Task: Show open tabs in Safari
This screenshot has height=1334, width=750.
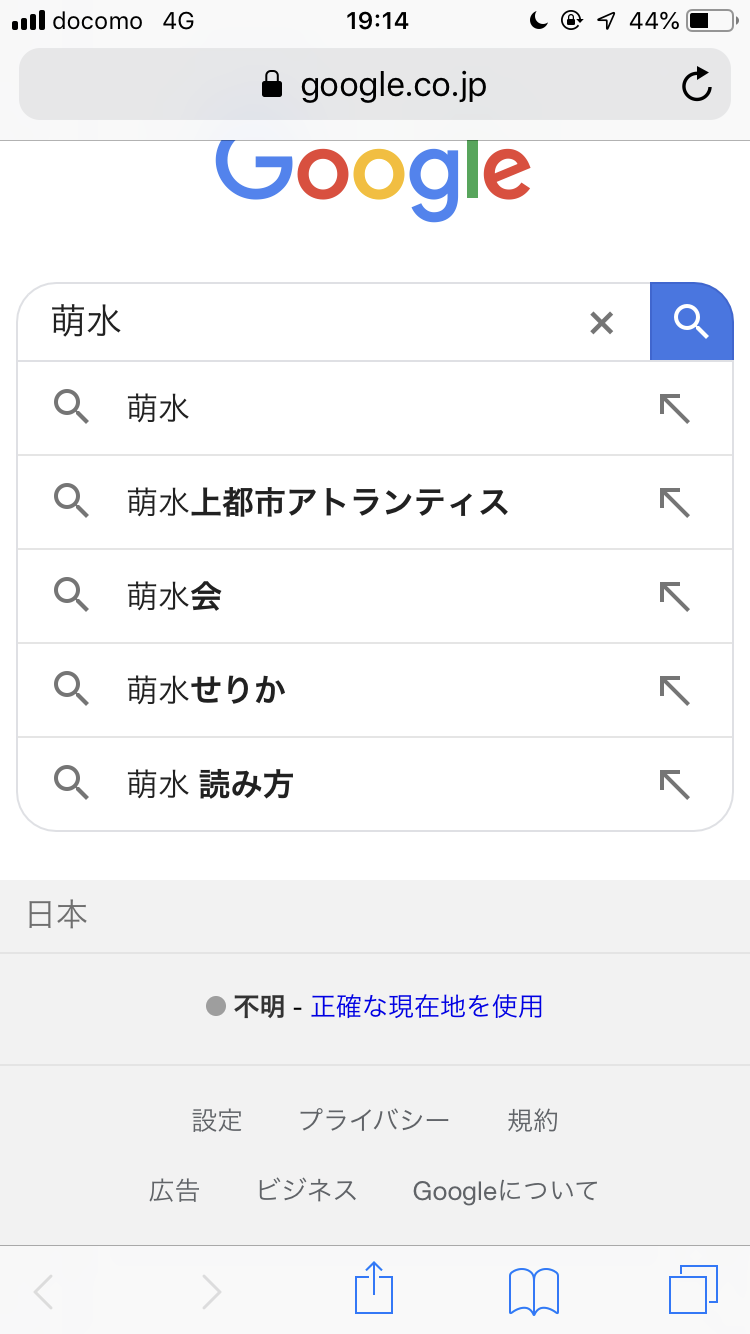Action: click(x=692, y=1289)
